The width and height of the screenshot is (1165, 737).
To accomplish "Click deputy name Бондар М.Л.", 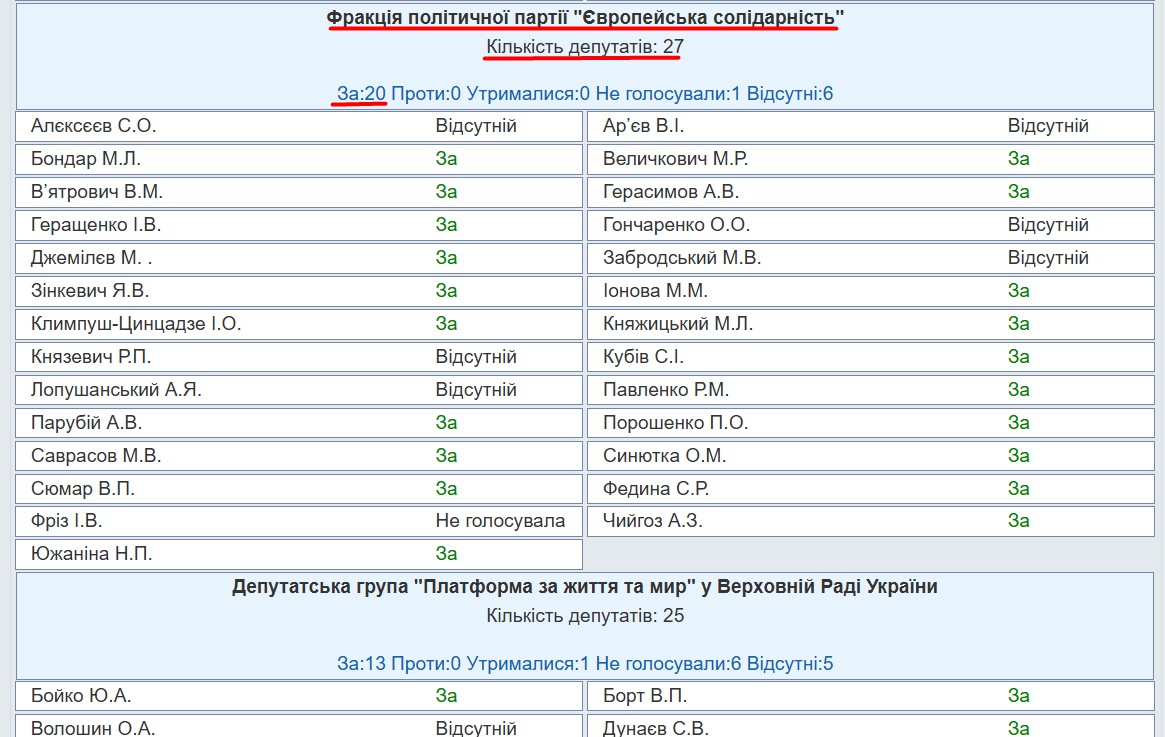I will tap(85, 158).
